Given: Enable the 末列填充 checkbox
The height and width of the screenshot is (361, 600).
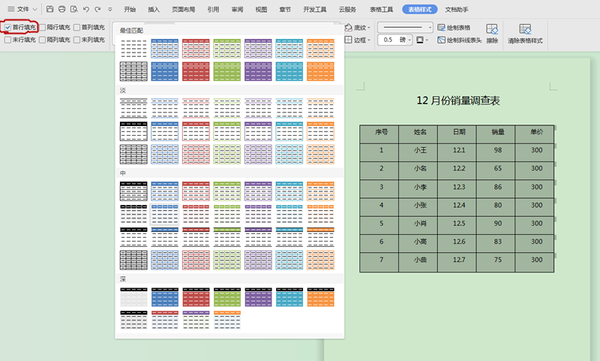Looking at the screenshot, I should point(77,40).
